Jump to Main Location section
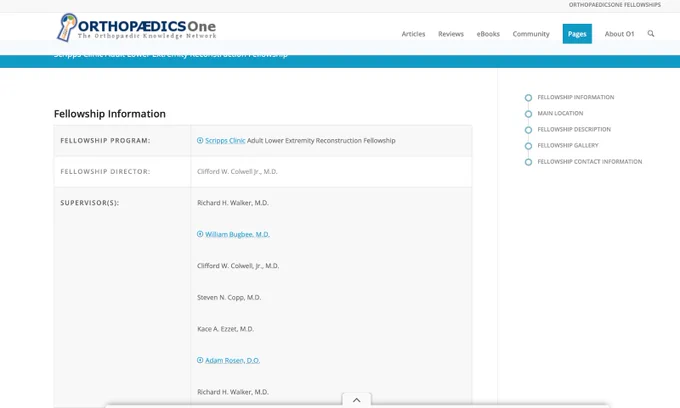The height and width of the screenshot is (408, 680). click(x=560, y=113)
